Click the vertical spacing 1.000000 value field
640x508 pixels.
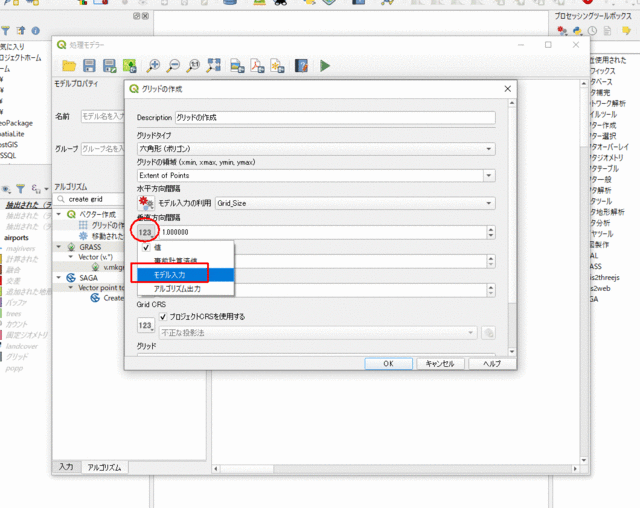pyautogui.click(x=322, y=232)
